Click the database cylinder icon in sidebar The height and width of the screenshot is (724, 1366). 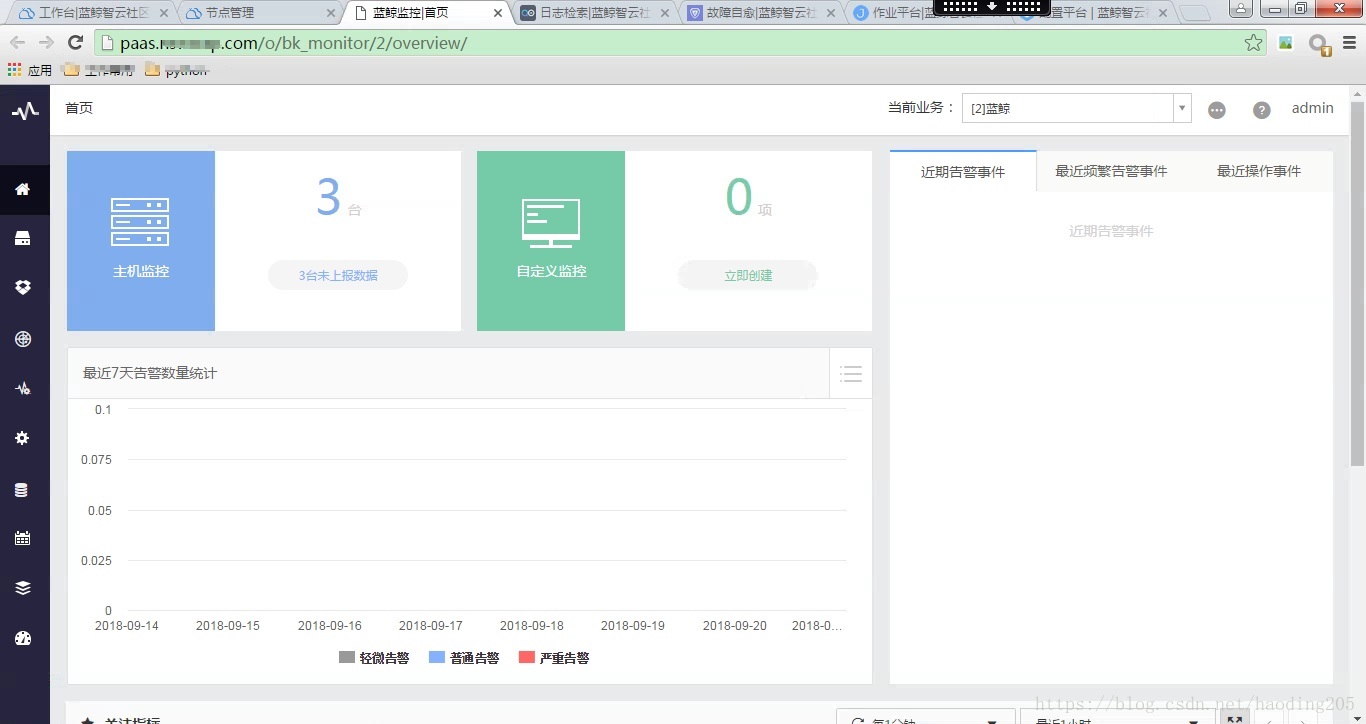[23, 490]
